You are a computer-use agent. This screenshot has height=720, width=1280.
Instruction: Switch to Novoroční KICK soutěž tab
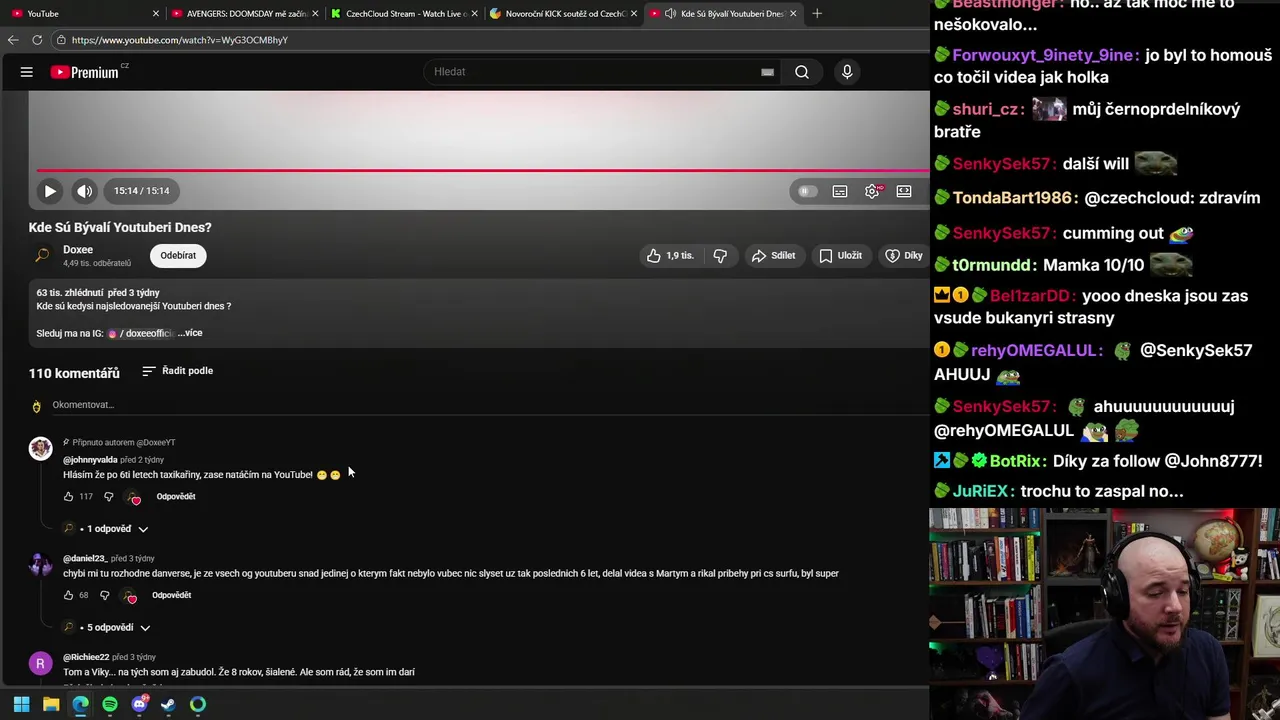pyautogui.click(x=562, y=14)
